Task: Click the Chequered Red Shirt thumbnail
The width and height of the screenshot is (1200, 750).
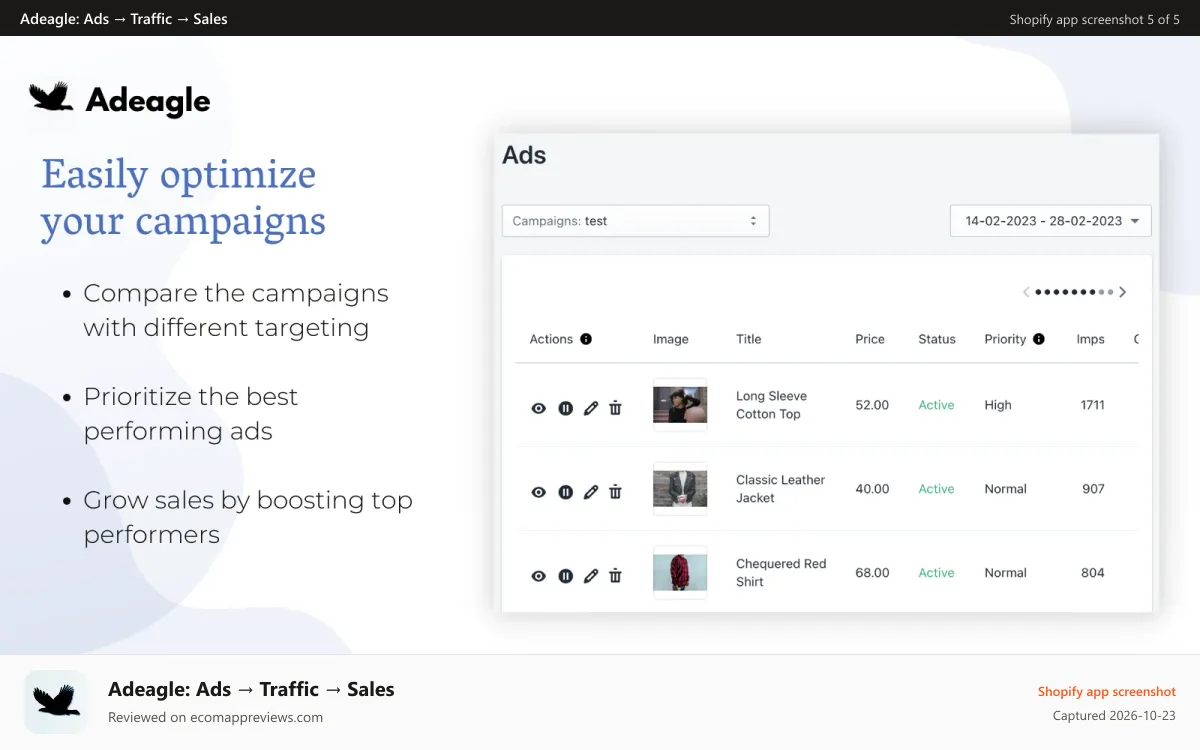Action: (x=680, y=572)
